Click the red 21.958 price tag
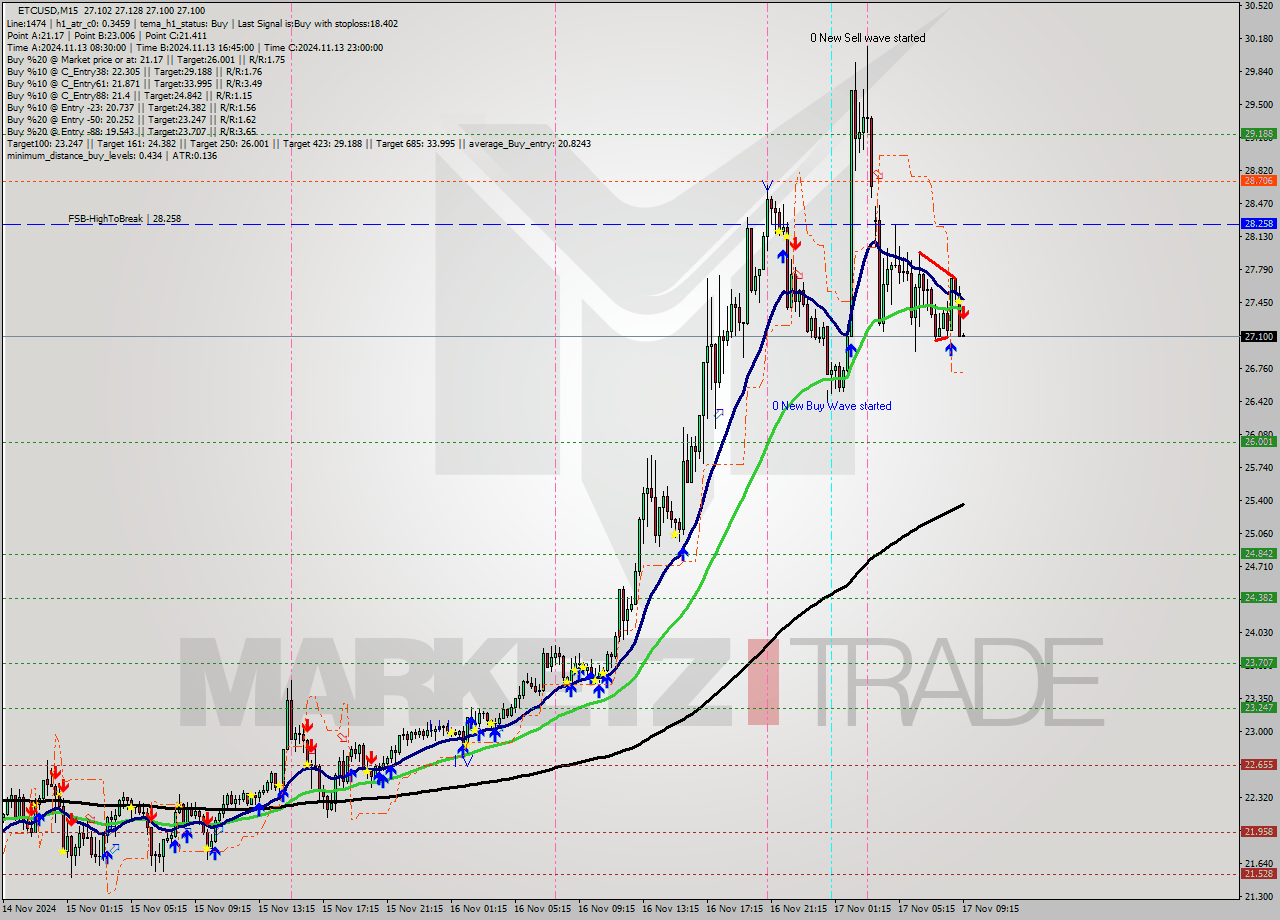The height and width of the screenshot is (920, 1280). [1258, 832]
